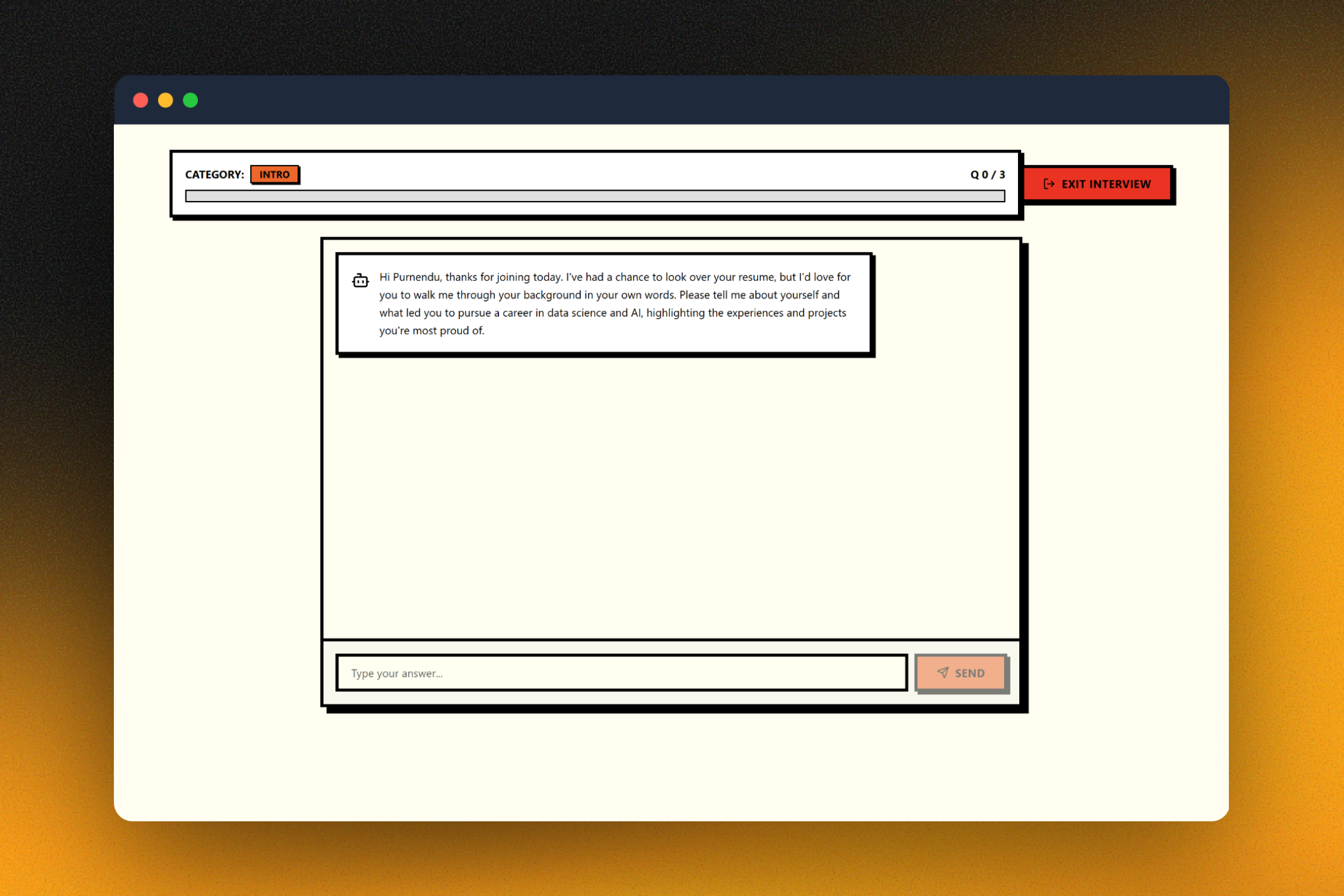
Task: Click the green maximize window dot
Action: (190, 100)
